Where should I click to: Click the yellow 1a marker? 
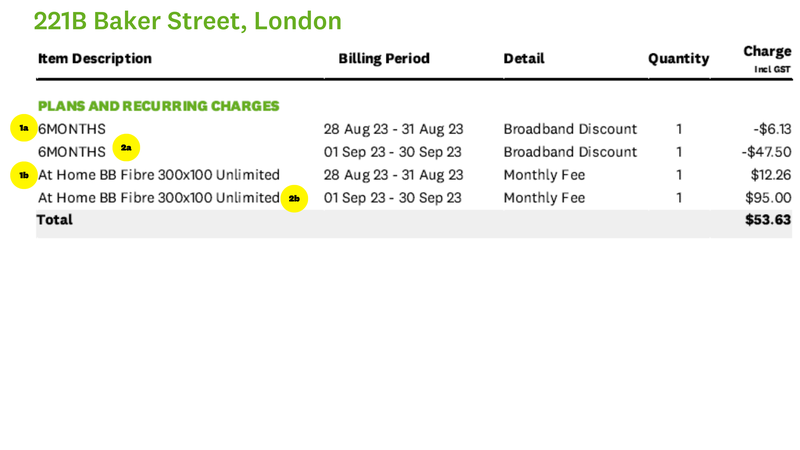click(23, 128)
